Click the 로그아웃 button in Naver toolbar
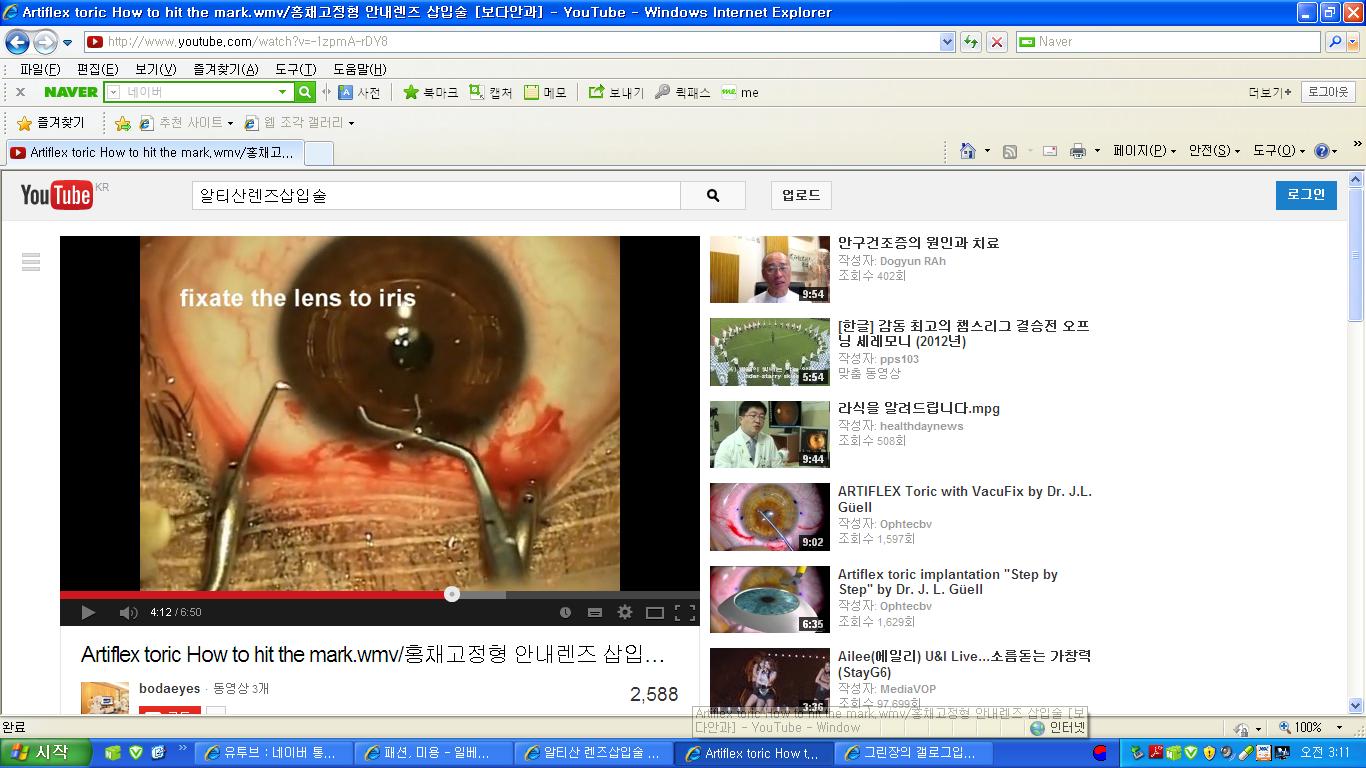Image resolution: width=1366 pixels, height=768 pixels. point(1328,92)
